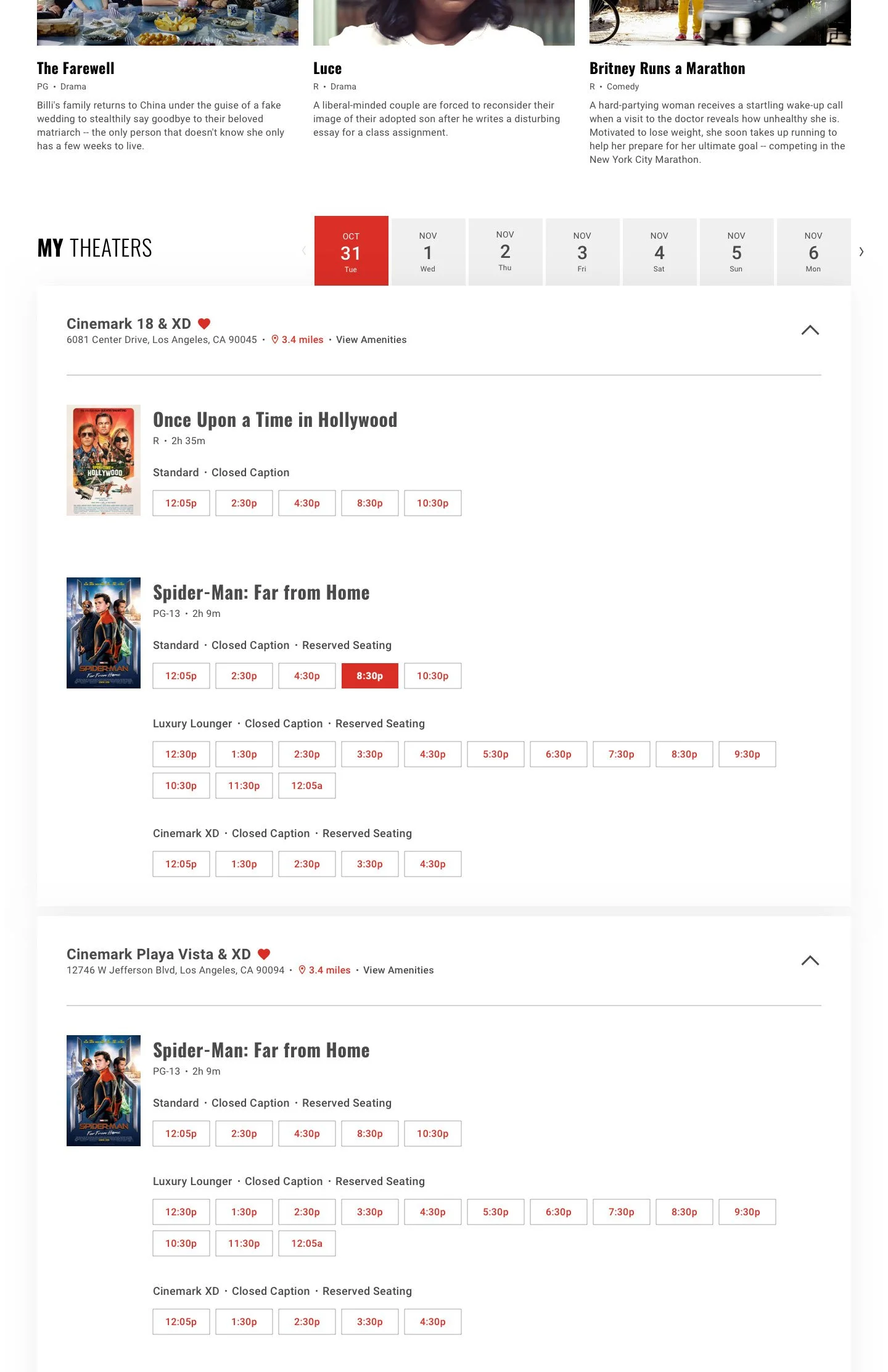Screen dimensions: 888x1372
Task: Click location pin icon beside Cinemark 18 distance
Action: pyautogui.click(x=275, y=340)
